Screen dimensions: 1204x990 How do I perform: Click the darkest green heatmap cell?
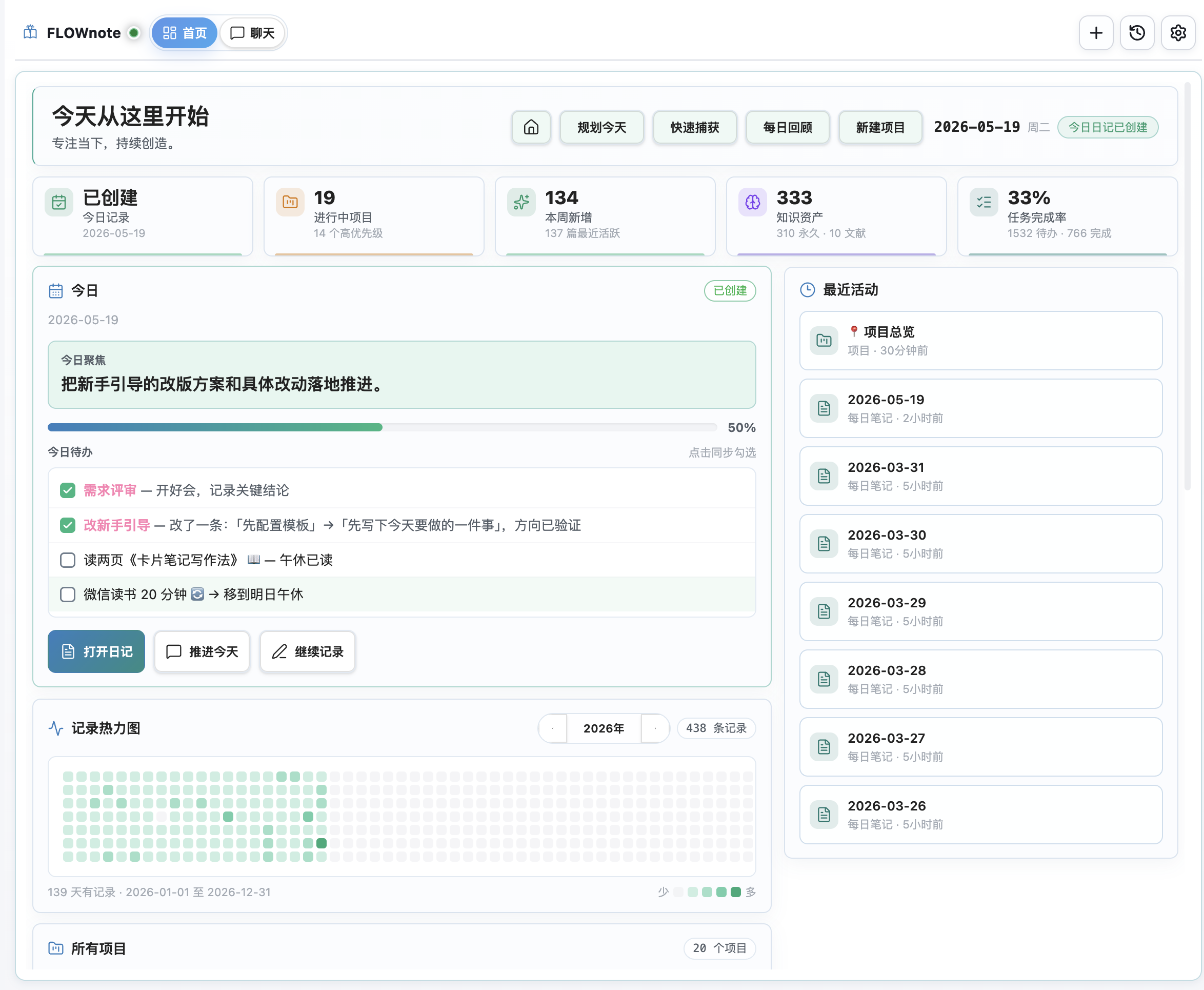322,843
